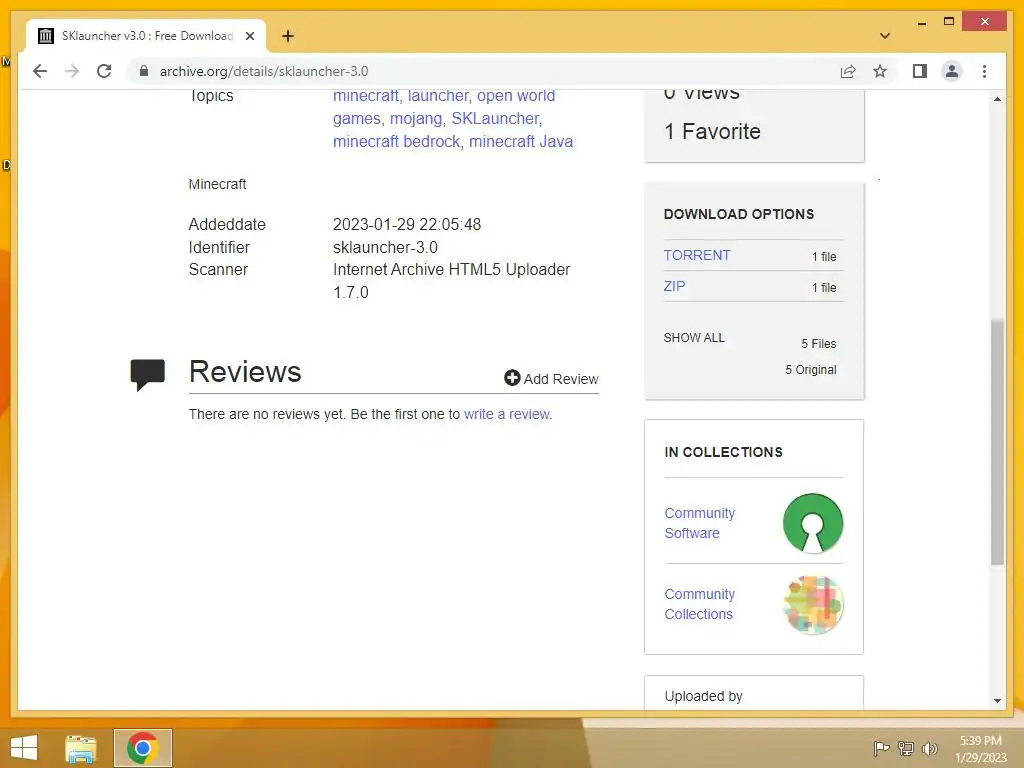Click SHOW ALL download files
The image size is (1024, 768).
694,338
